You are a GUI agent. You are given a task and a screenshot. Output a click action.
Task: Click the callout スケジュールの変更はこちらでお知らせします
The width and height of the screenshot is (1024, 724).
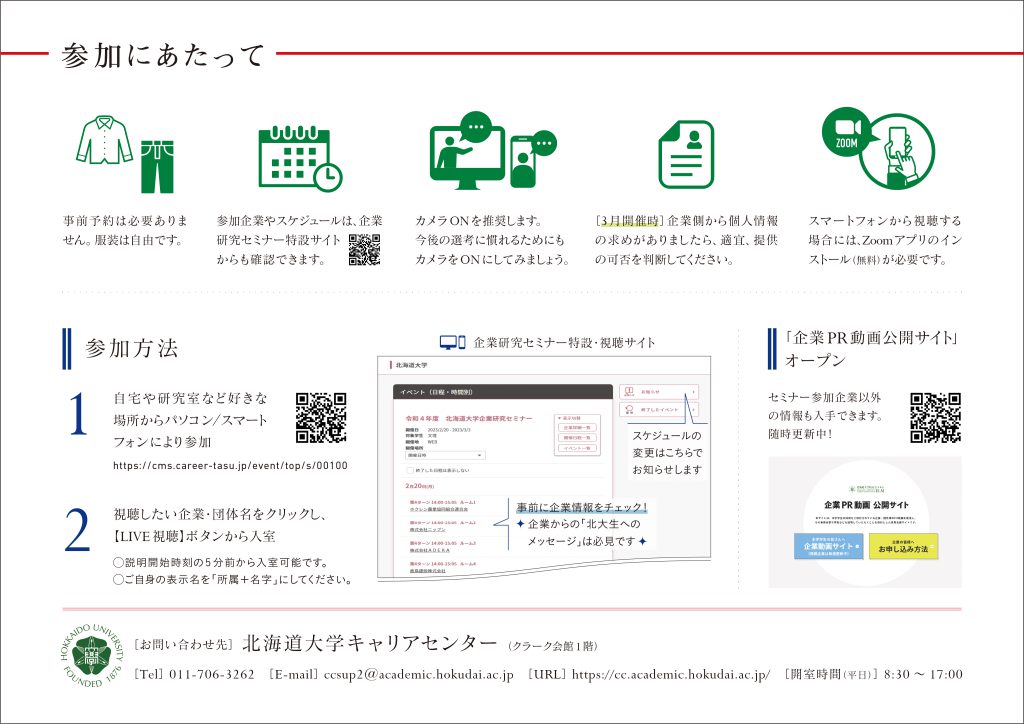[667, 452]
